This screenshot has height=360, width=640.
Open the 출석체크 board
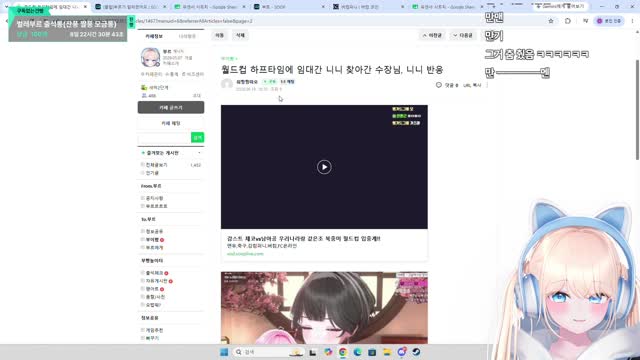coord(154,273)
